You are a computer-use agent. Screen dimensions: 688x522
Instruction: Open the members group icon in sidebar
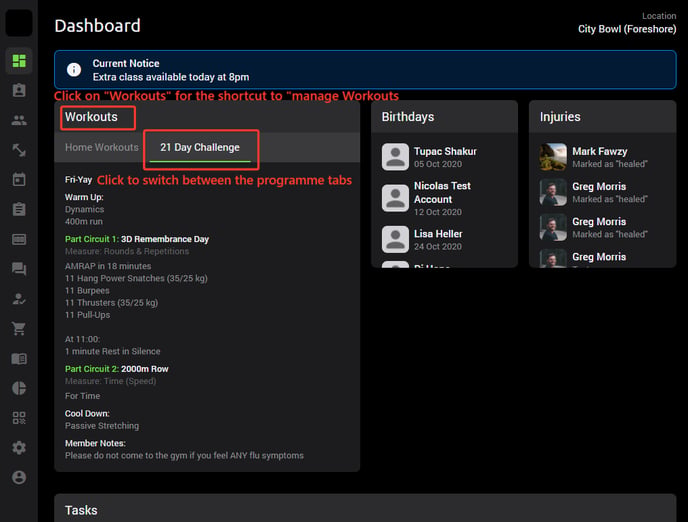click(x=19, y=120)
